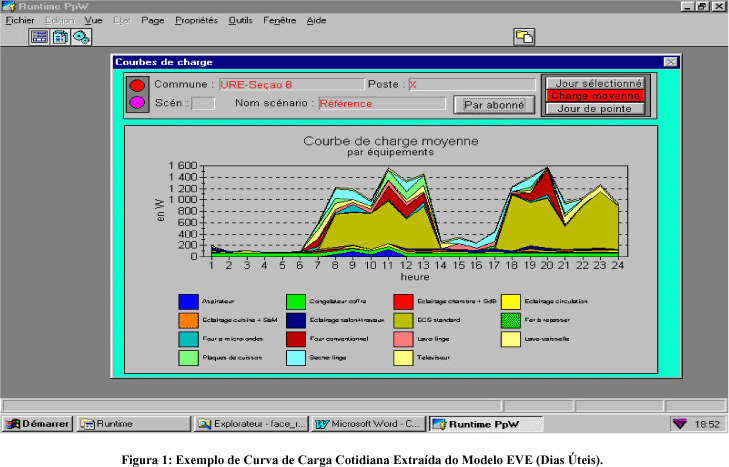Close the Courbes de charge window

(669, 62)
